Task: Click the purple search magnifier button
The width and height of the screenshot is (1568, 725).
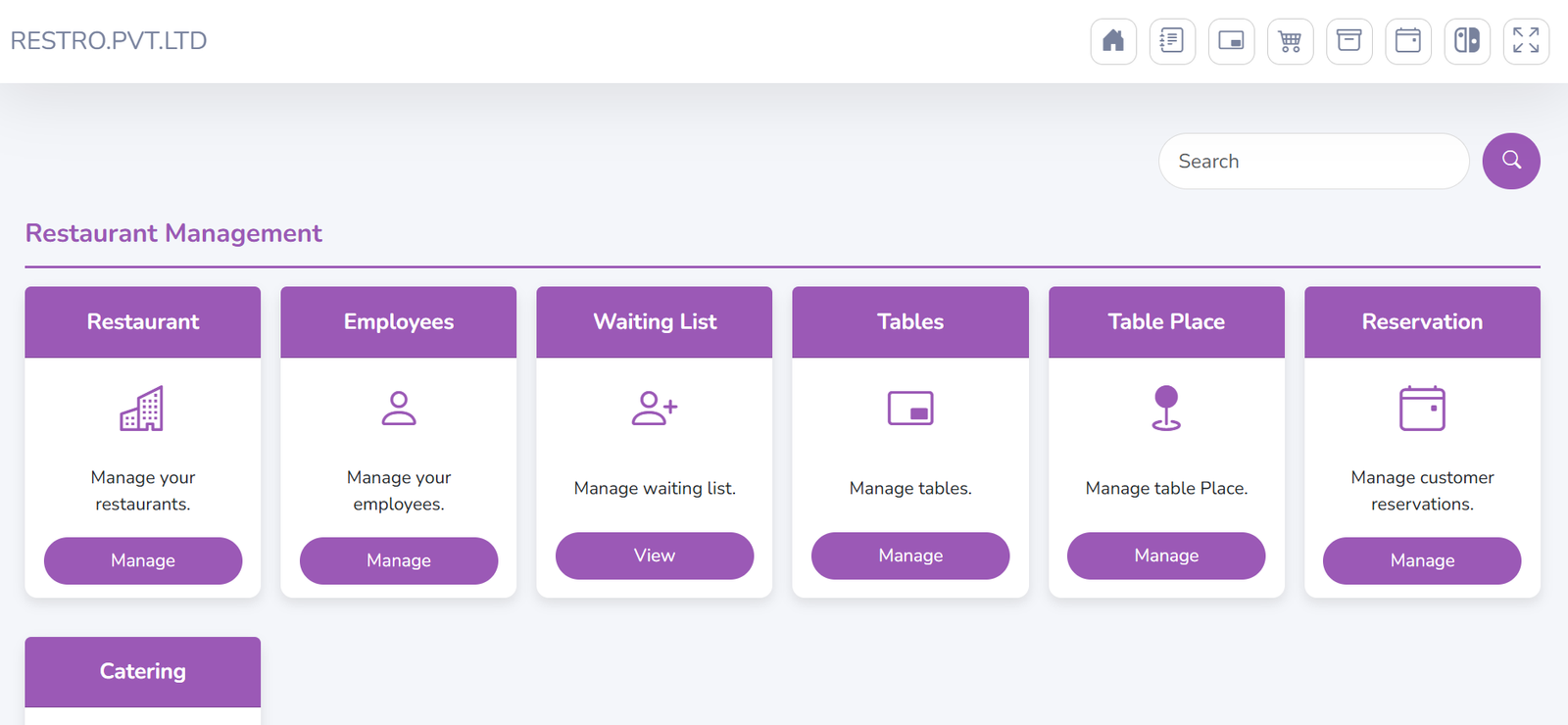Action: point(1510,161)
